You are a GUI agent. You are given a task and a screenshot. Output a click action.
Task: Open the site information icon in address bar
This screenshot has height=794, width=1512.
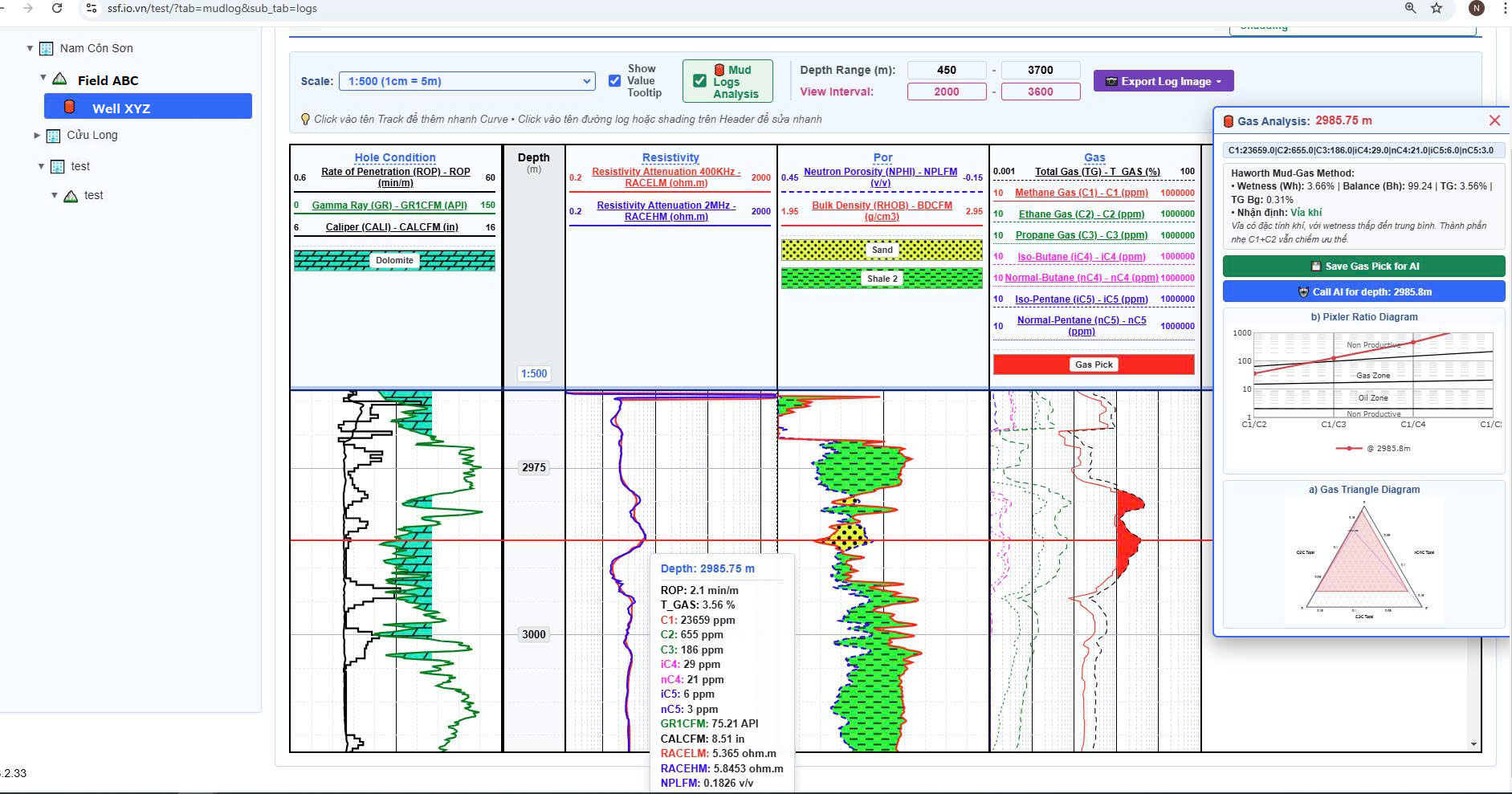(92, 8)
